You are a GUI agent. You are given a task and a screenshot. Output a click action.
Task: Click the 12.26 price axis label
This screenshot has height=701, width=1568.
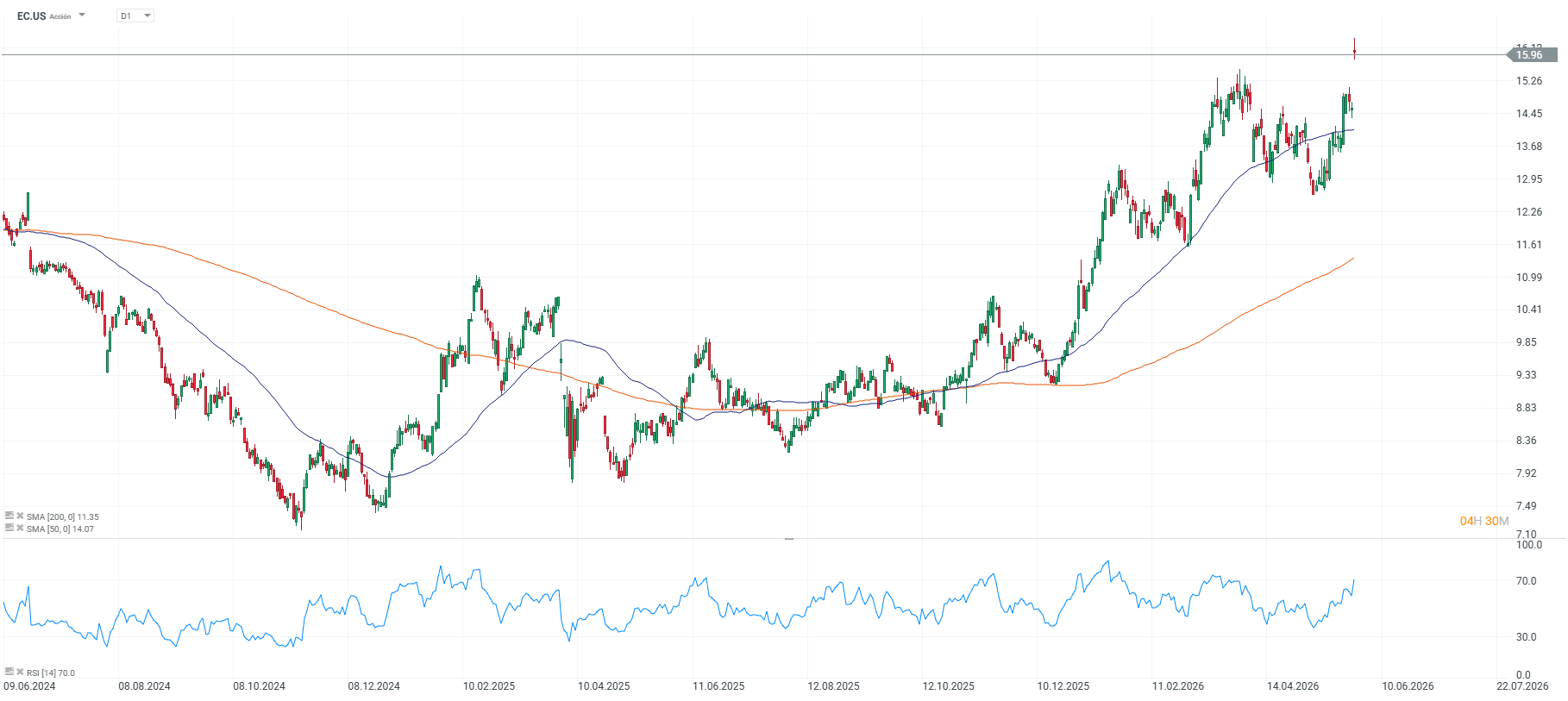coord(1529,212)
